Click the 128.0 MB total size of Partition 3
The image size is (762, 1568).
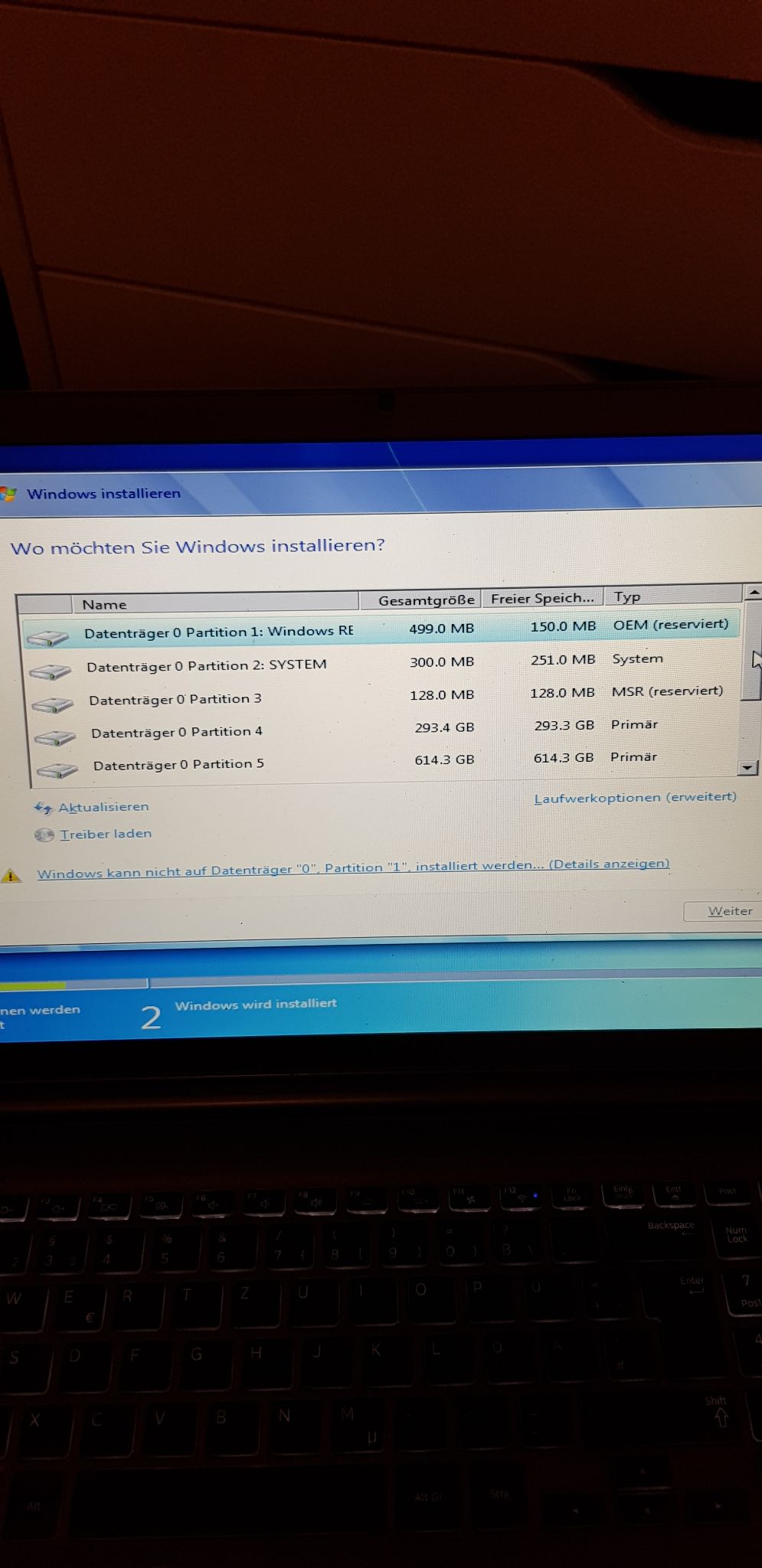442,694
